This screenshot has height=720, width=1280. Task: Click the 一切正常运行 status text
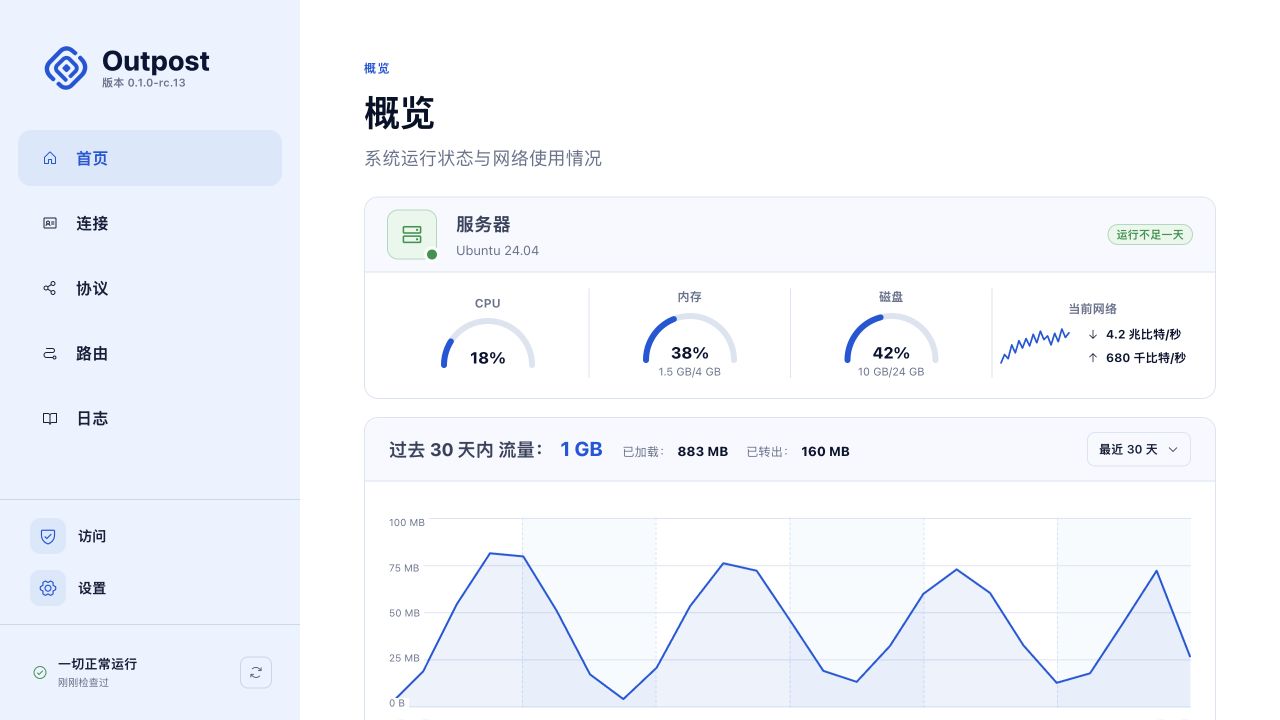[x=97, y=664]
